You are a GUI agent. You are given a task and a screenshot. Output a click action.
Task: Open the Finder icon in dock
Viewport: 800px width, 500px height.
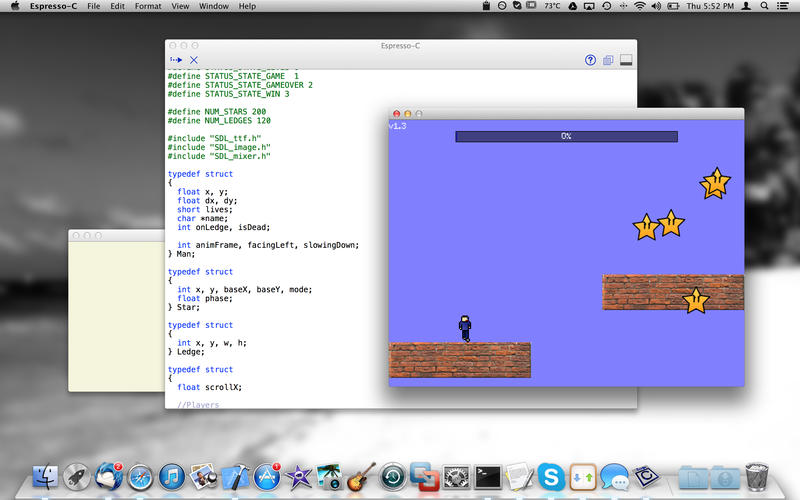pyautogui.click(x=46, y=476)
